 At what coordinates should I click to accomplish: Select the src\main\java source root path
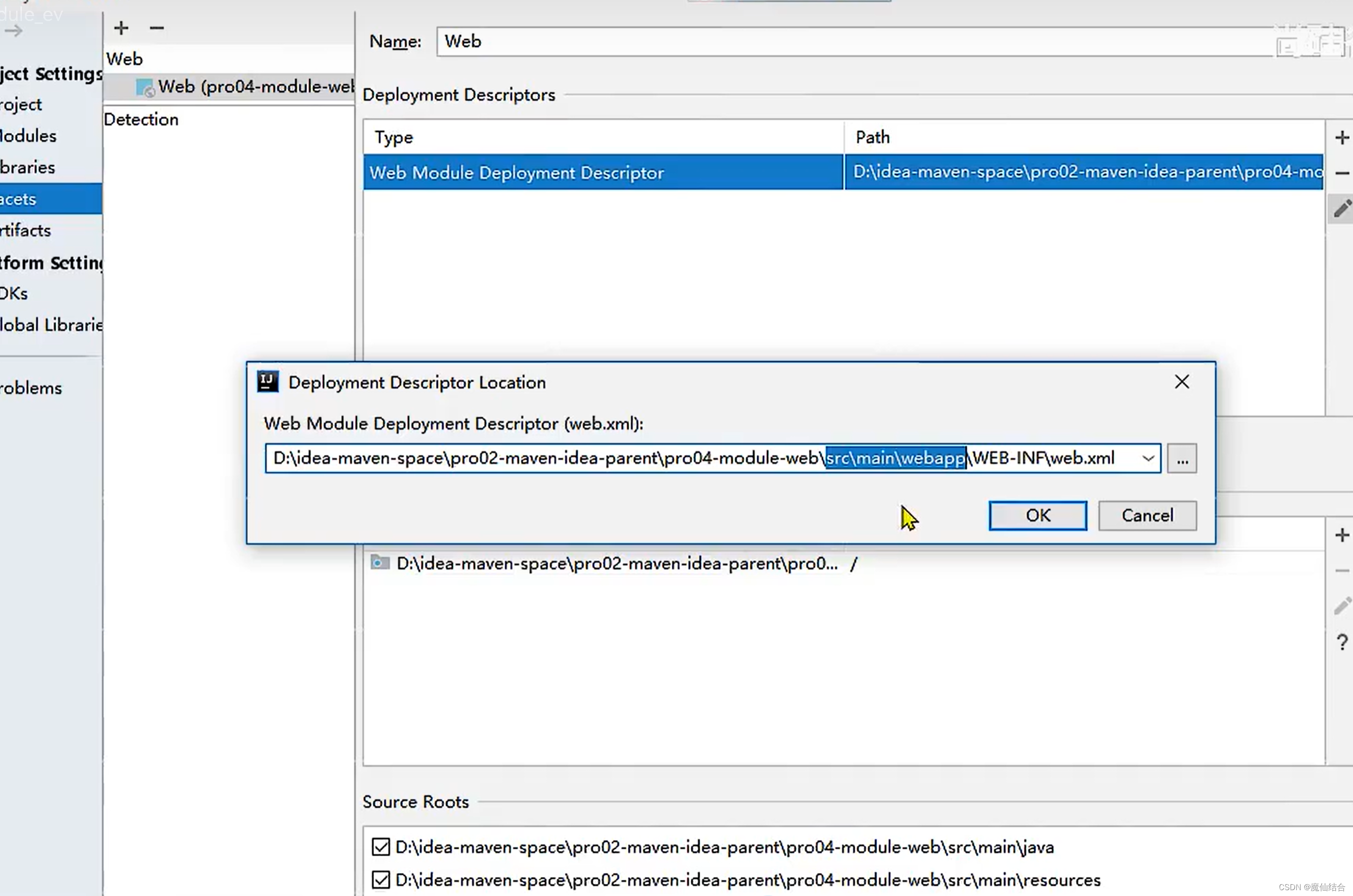(725, 847)
